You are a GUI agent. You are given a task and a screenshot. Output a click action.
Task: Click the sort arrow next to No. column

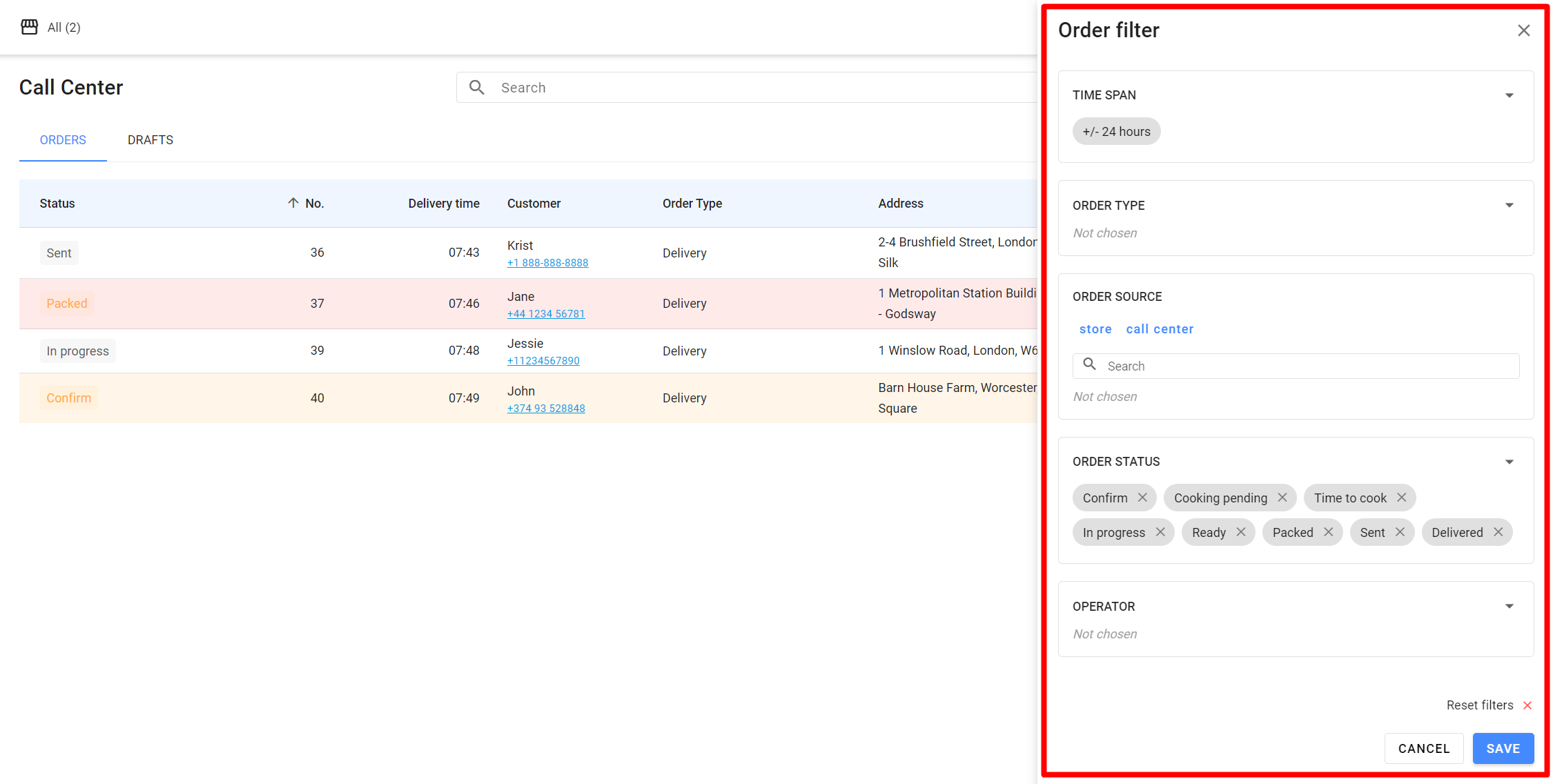[x=293, y=203]
